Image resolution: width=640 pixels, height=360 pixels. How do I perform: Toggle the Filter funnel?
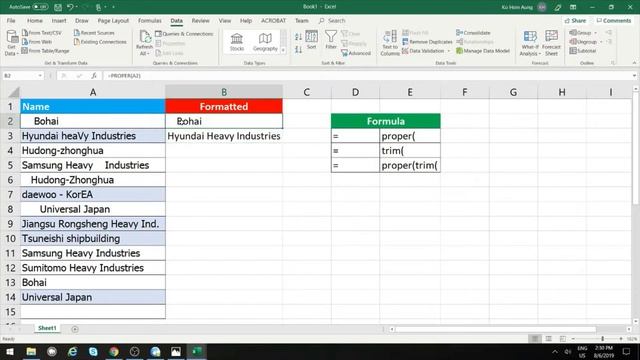coord(331,40)
